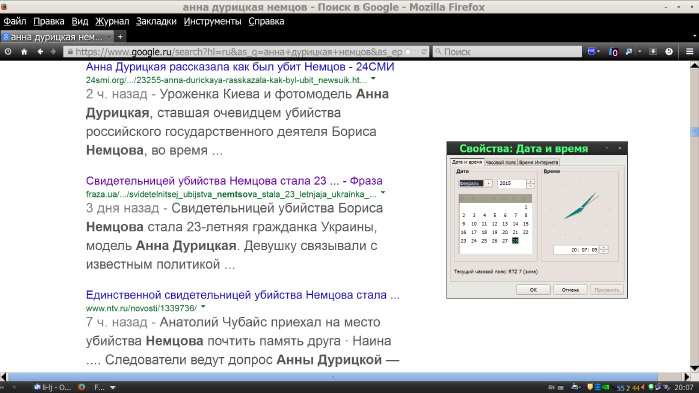Screen dimensions: 699x393
Task: Click the time field showing 20:07:09
Action: 576,250
